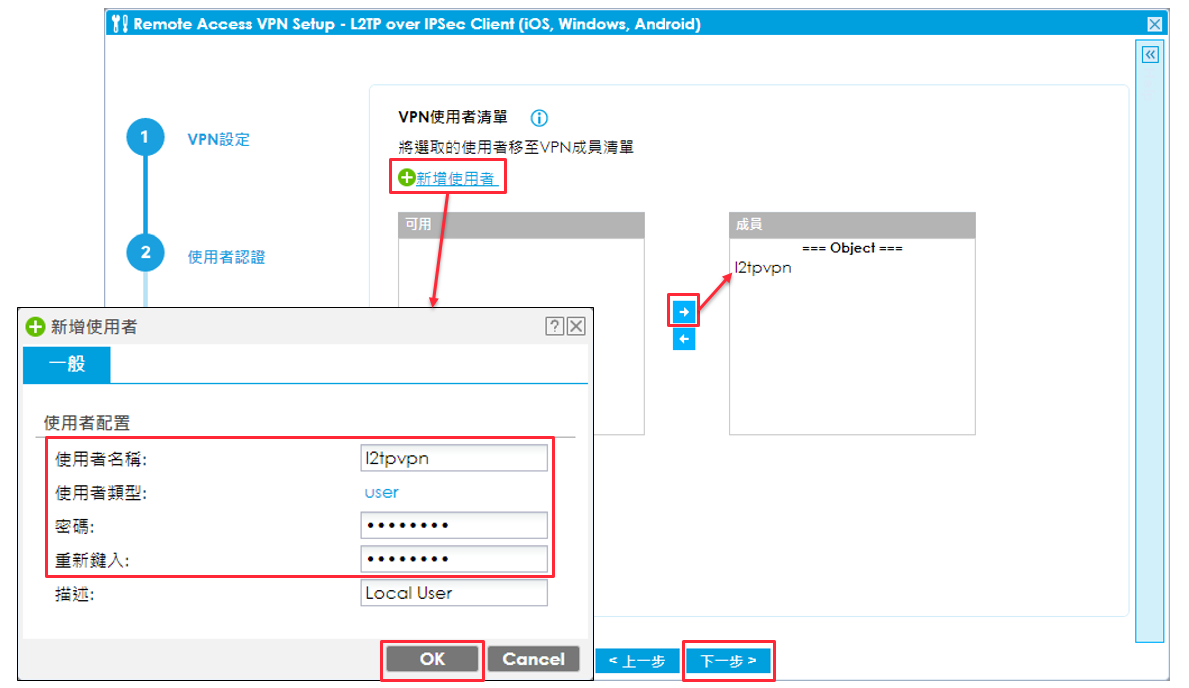The height and width of the screenshot is (688, 1189).
Task: Select l2tpvpn in the 成員 list
Action: point(763,268)
